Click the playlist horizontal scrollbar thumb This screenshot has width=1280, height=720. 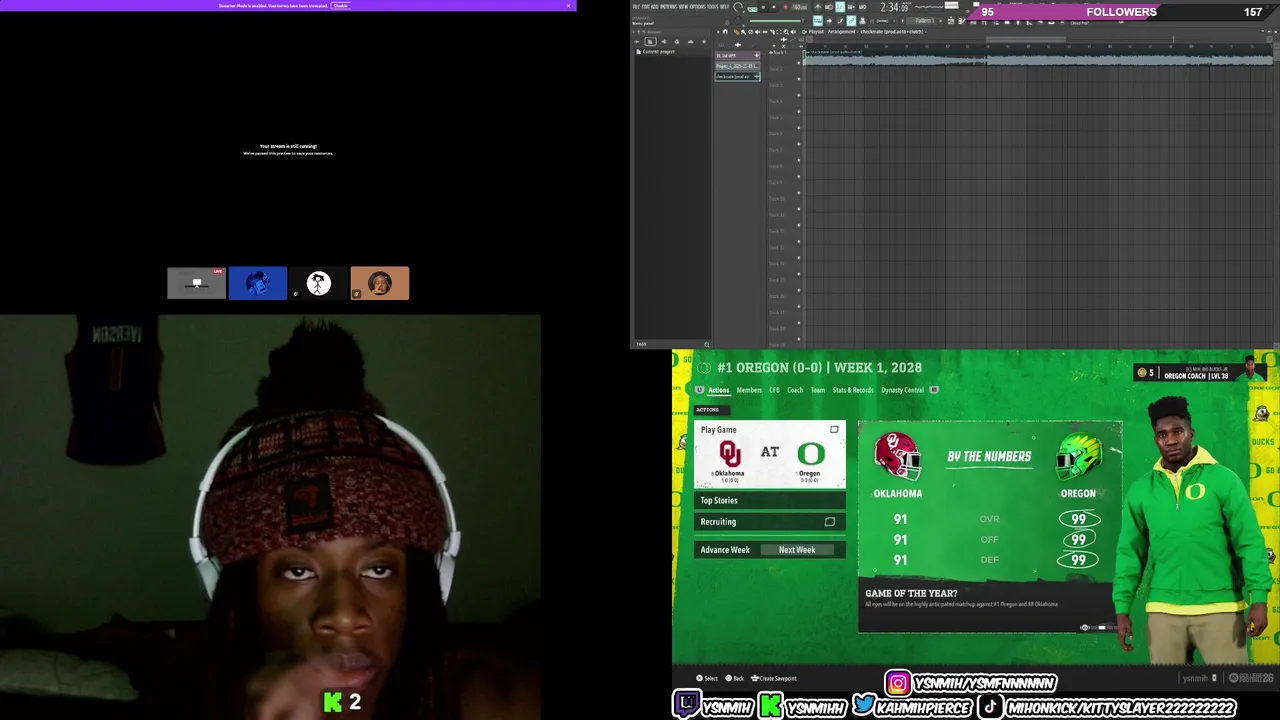[x=1025, y=39]
